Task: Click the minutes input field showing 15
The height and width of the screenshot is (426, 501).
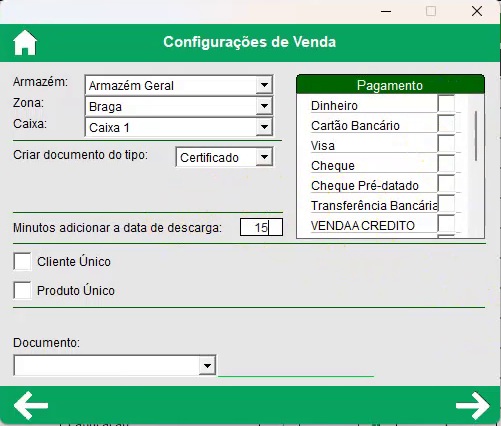Action: tap(261, 227)
